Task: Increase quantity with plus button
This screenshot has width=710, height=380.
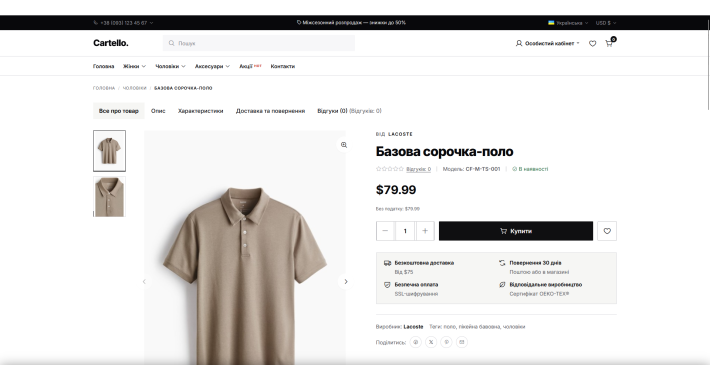Action: (x=425, y=231)
